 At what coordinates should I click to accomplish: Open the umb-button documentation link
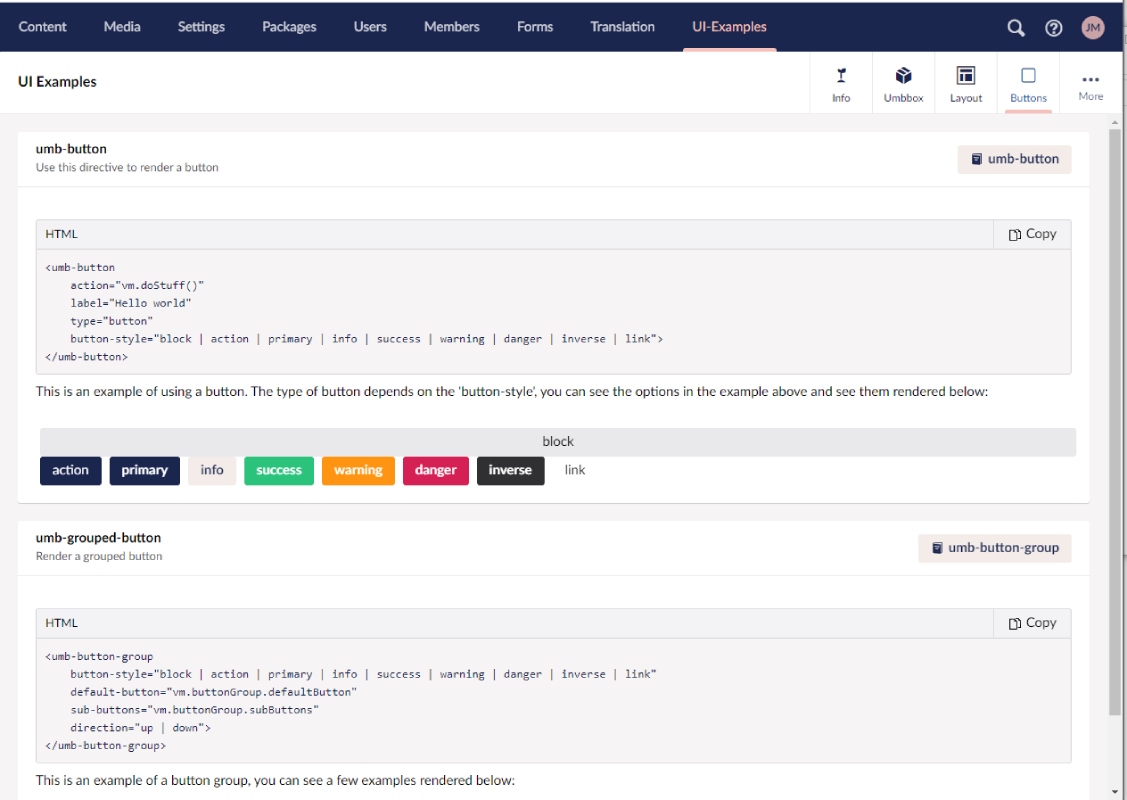[1014, 159]
